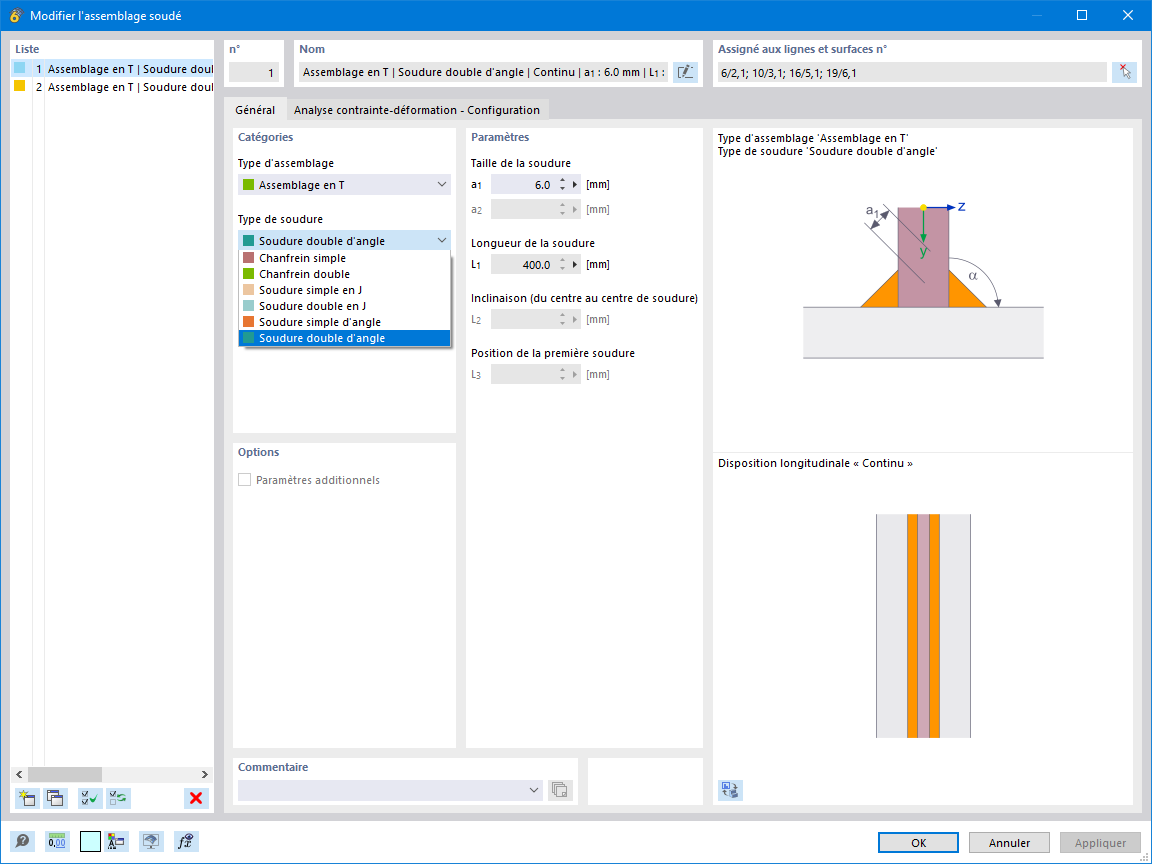Increase L1 weld length with up spinner
1152x864 pixels.
pos(563,260)
